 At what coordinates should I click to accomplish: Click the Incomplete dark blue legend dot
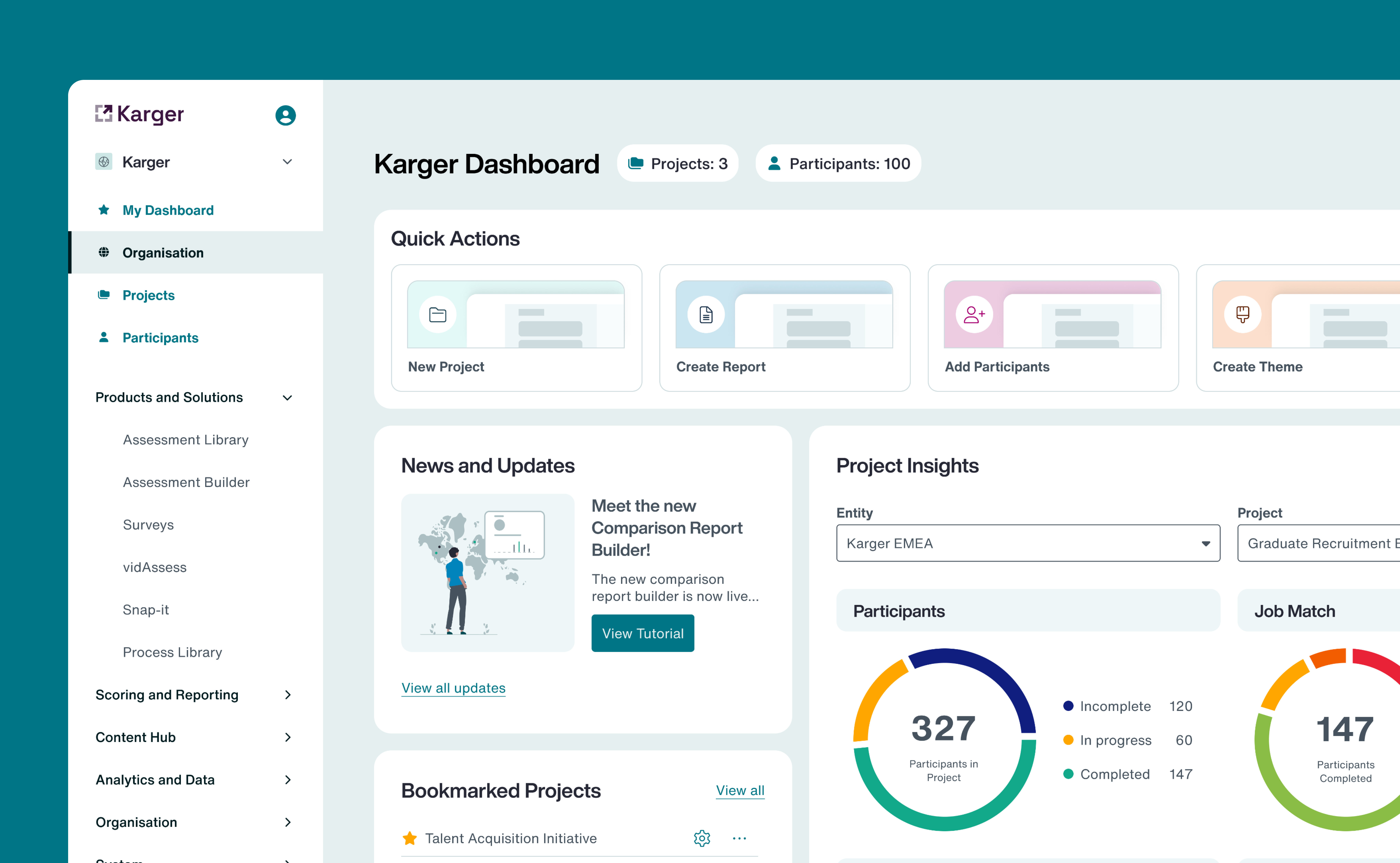1069,706
